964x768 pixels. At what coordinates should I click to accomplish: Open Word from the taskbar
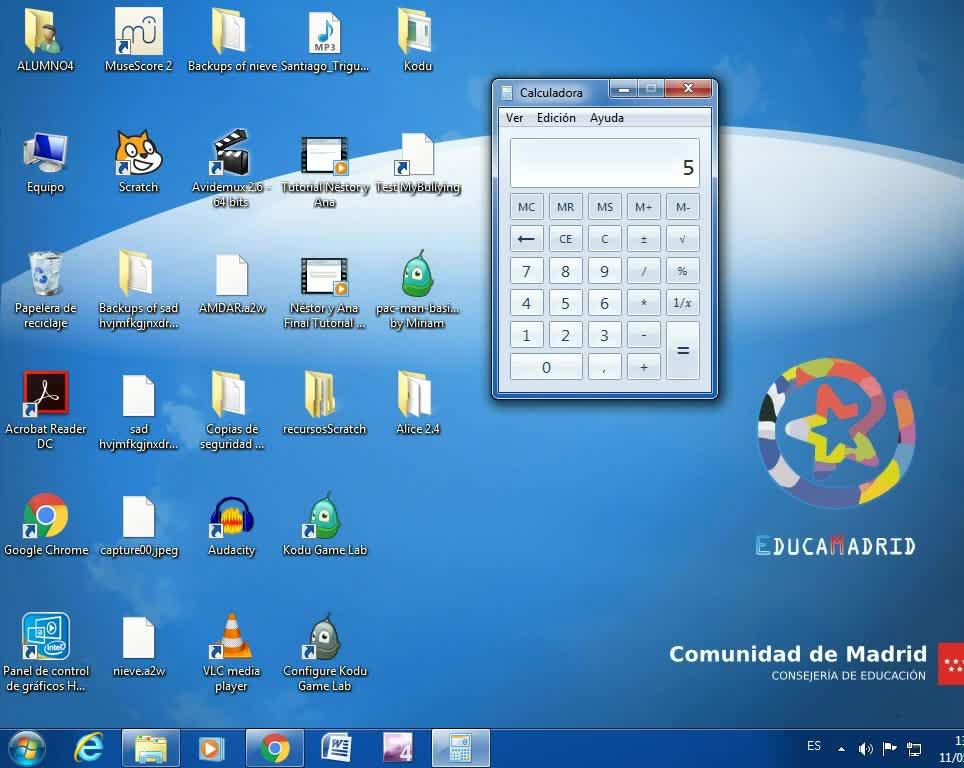coord(336,748)
